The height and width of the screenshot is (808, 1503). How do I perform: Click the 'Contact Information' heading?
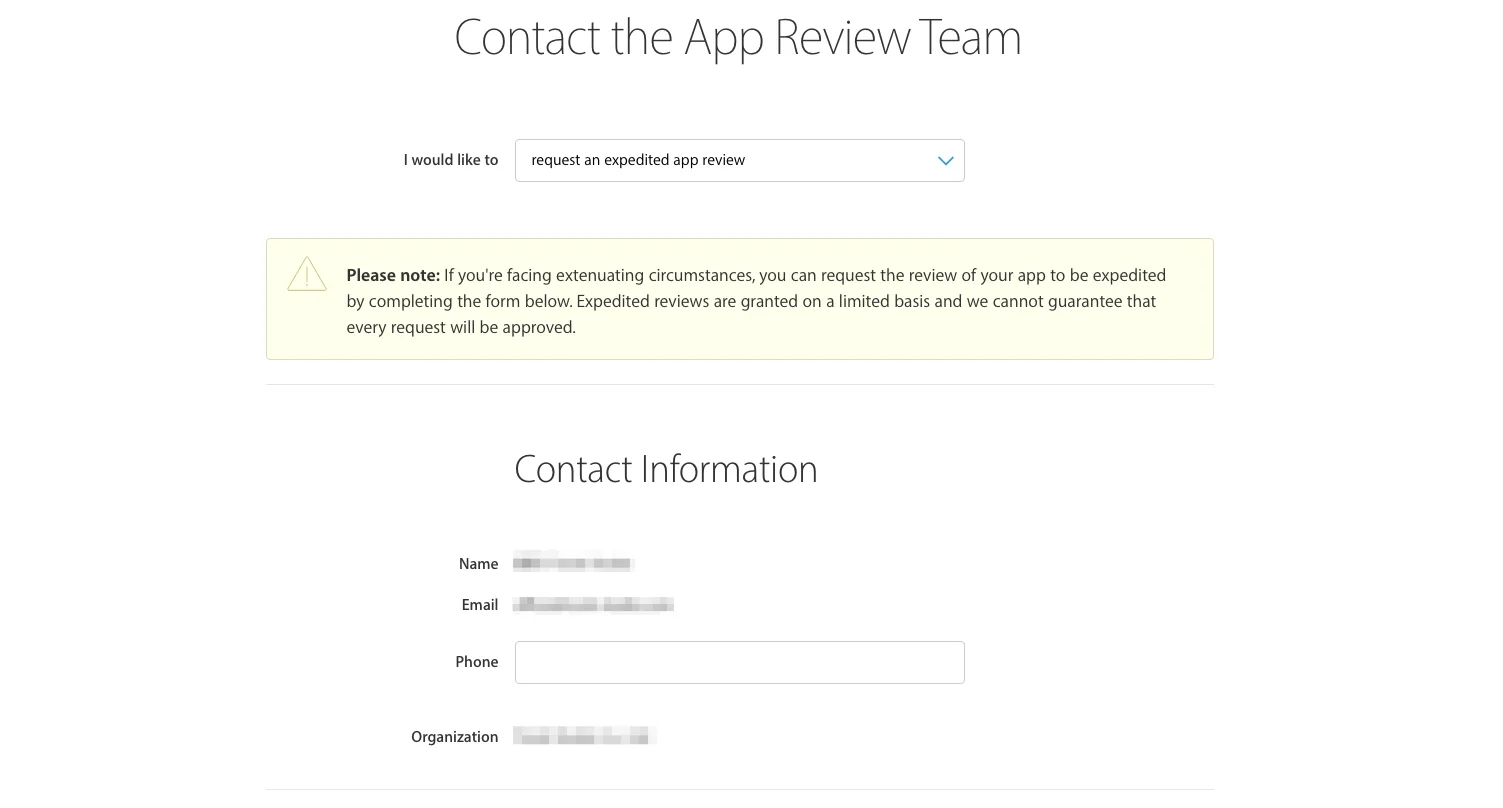(666, 469)
